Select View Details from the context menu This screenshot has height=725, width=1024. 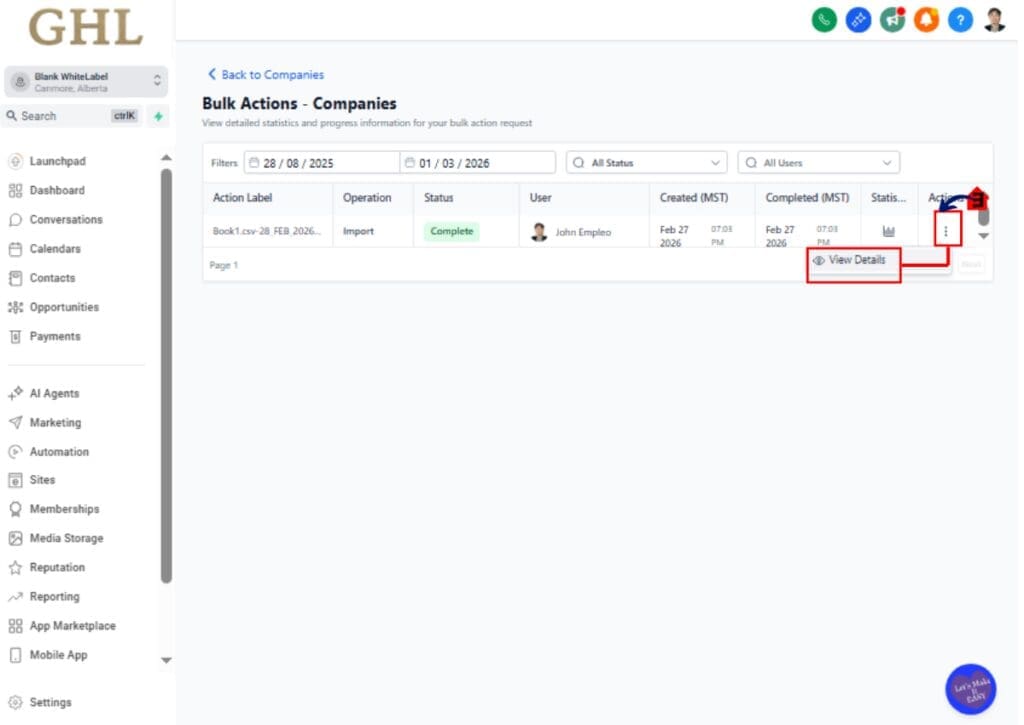click(x=853, y=260)
